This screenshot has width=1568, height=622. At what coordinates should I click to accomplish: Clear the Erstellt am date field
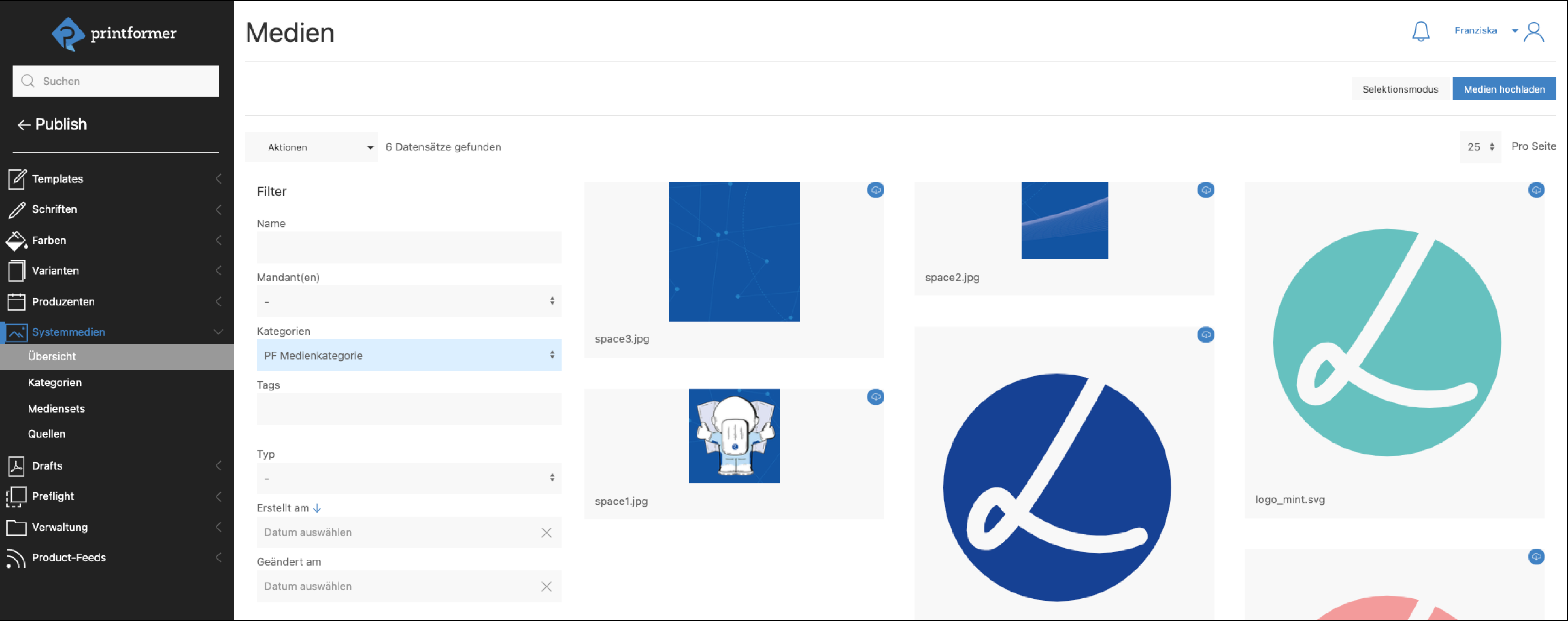[546, 532]
